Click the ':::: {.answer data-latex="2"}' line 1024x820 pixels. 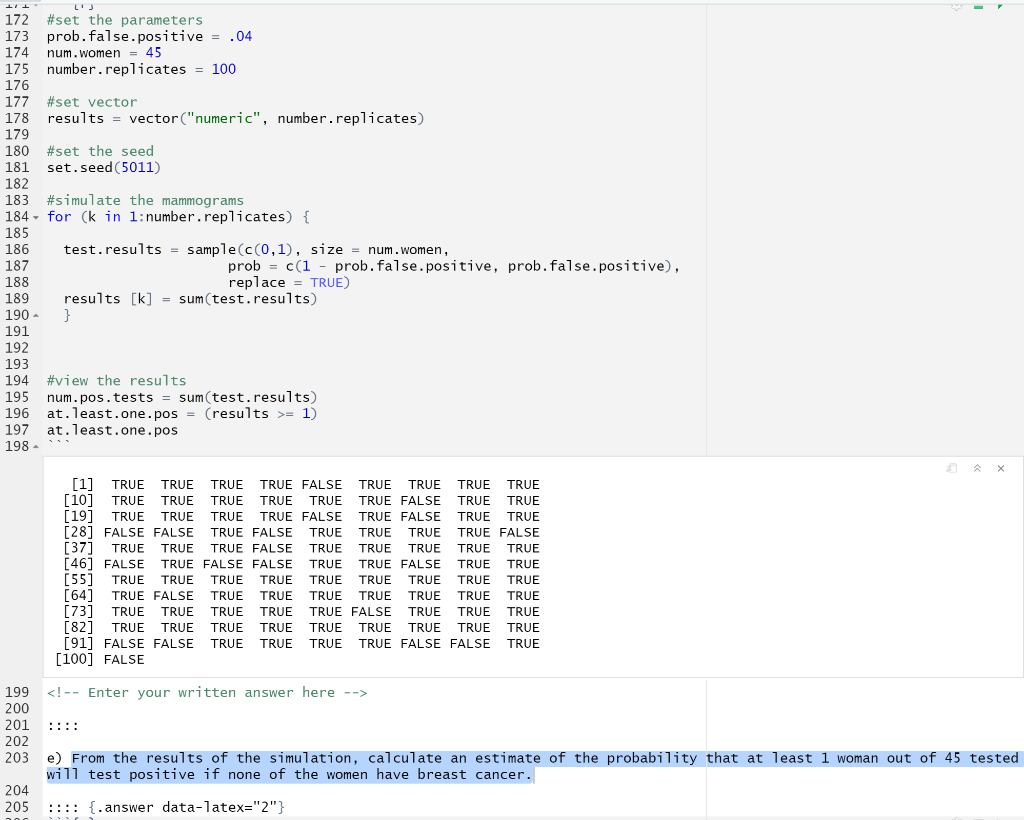pyautogui.click(x=166, y=808)
